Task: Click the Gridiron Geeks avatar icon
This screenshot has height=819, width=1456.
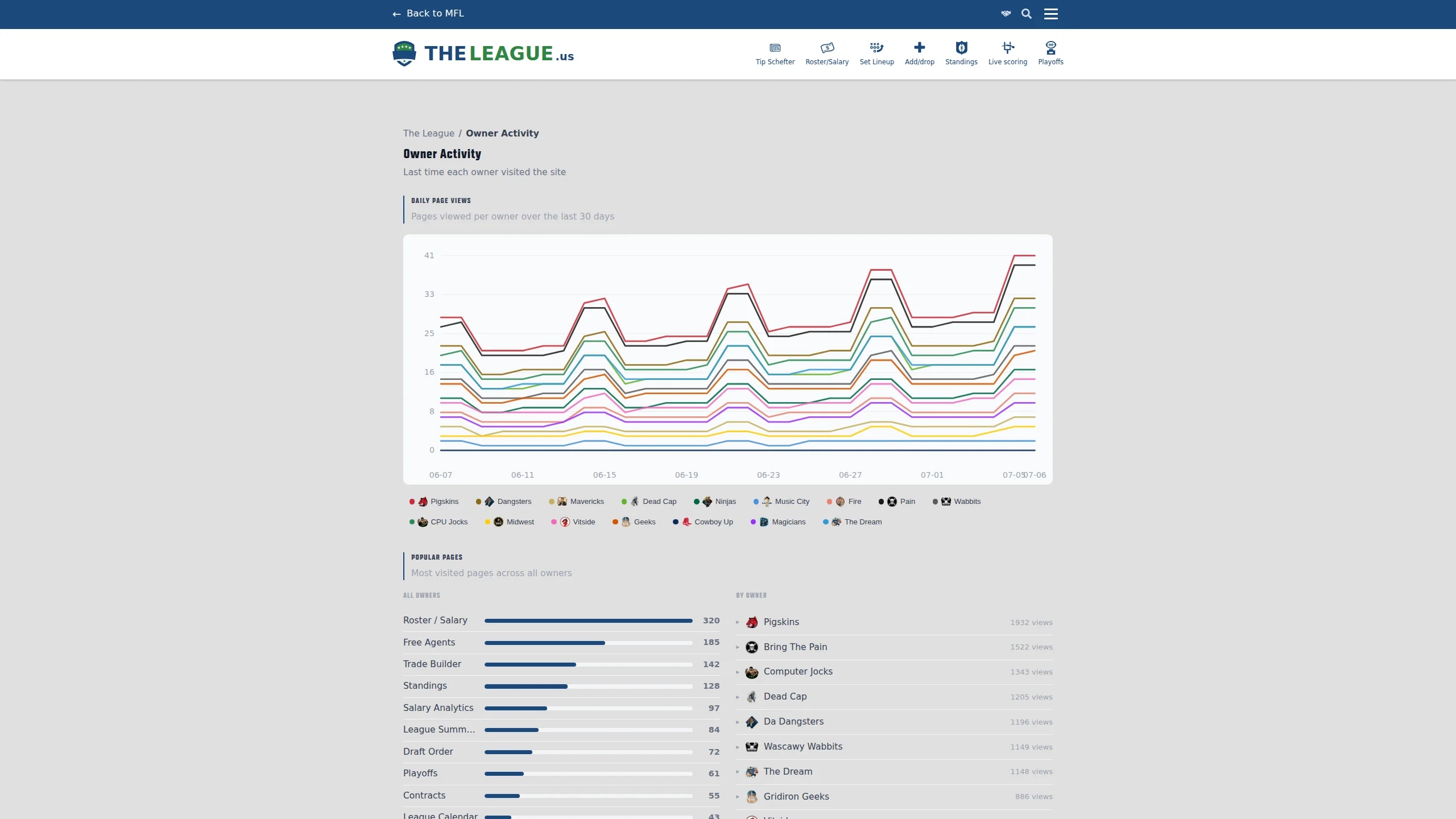Action: 751,797
